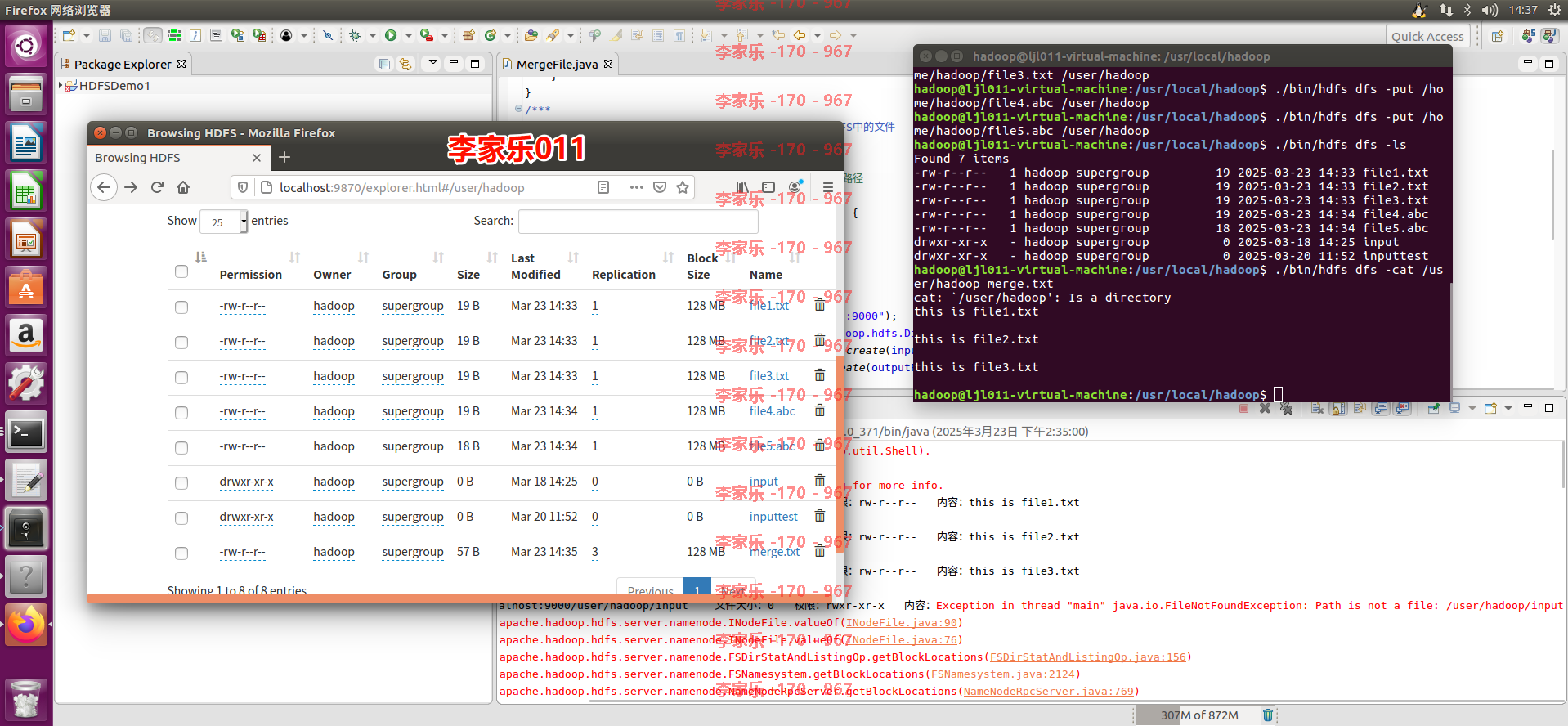Open the Open Console dropdown arrow
The height and width of the screenshot is (726, 1568).
coord(1508,408)
